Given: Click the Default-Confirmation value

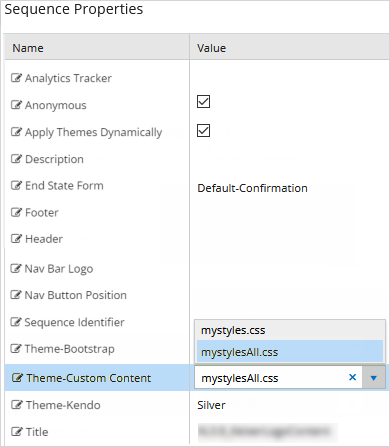Looking at the screenshot, I should tap(252, 188).
